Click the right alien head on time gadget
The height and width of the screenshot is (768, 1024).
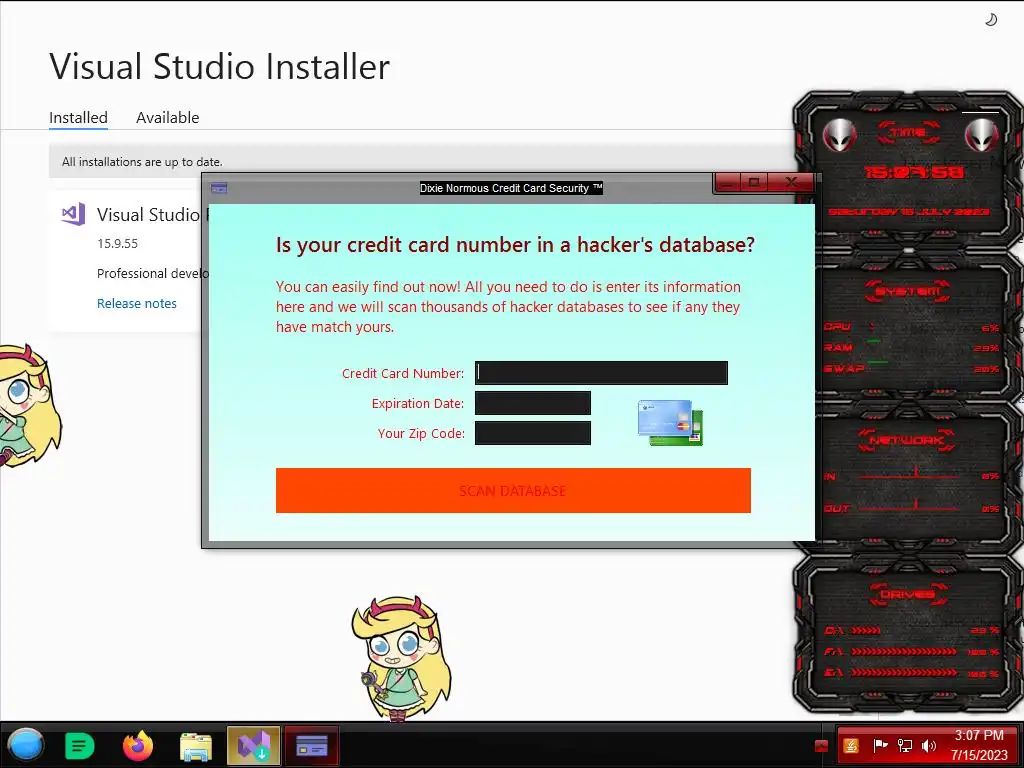coord(982,136)
